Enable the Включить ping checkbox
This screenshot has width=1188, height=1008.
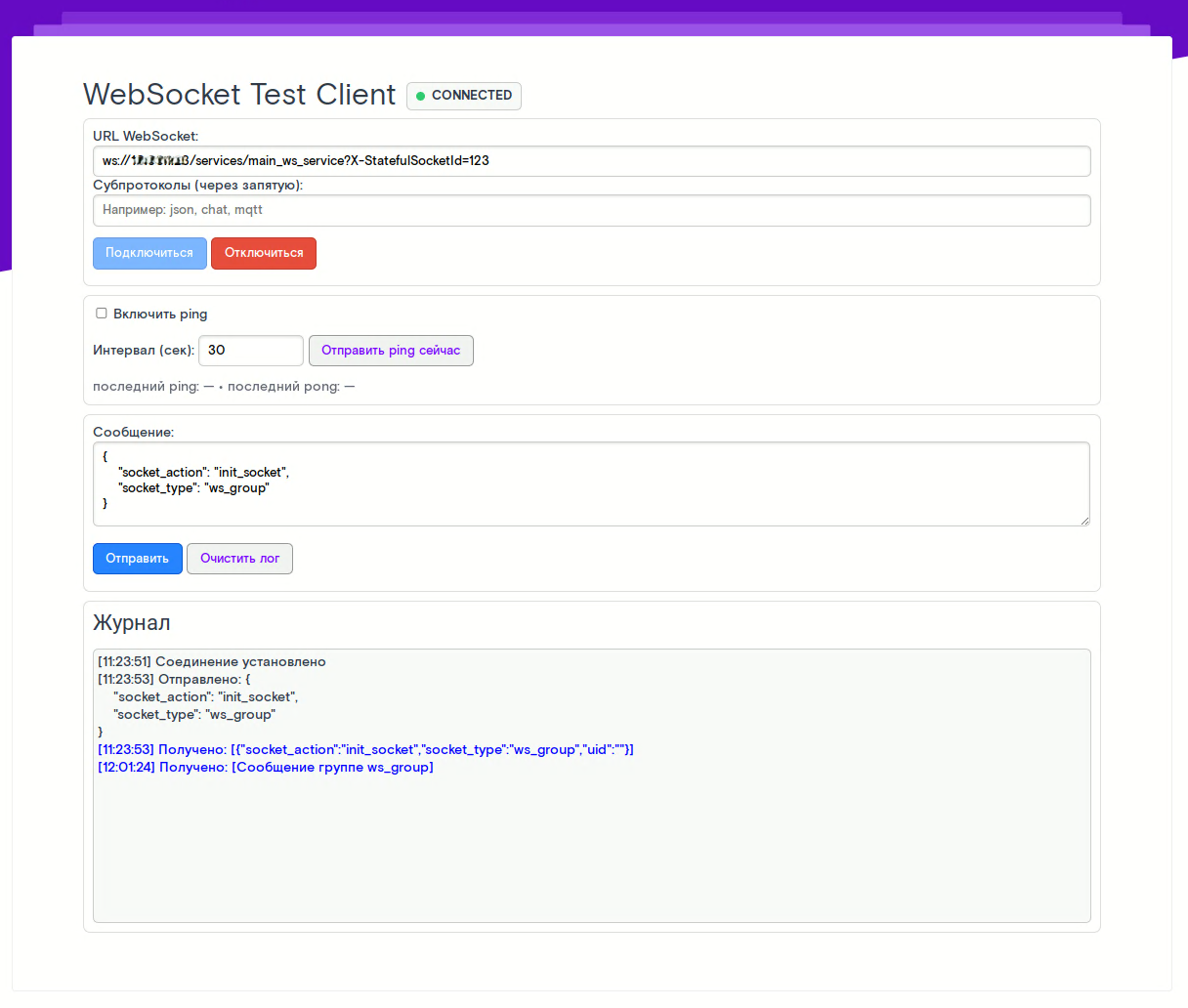click(x=102, y=314)
